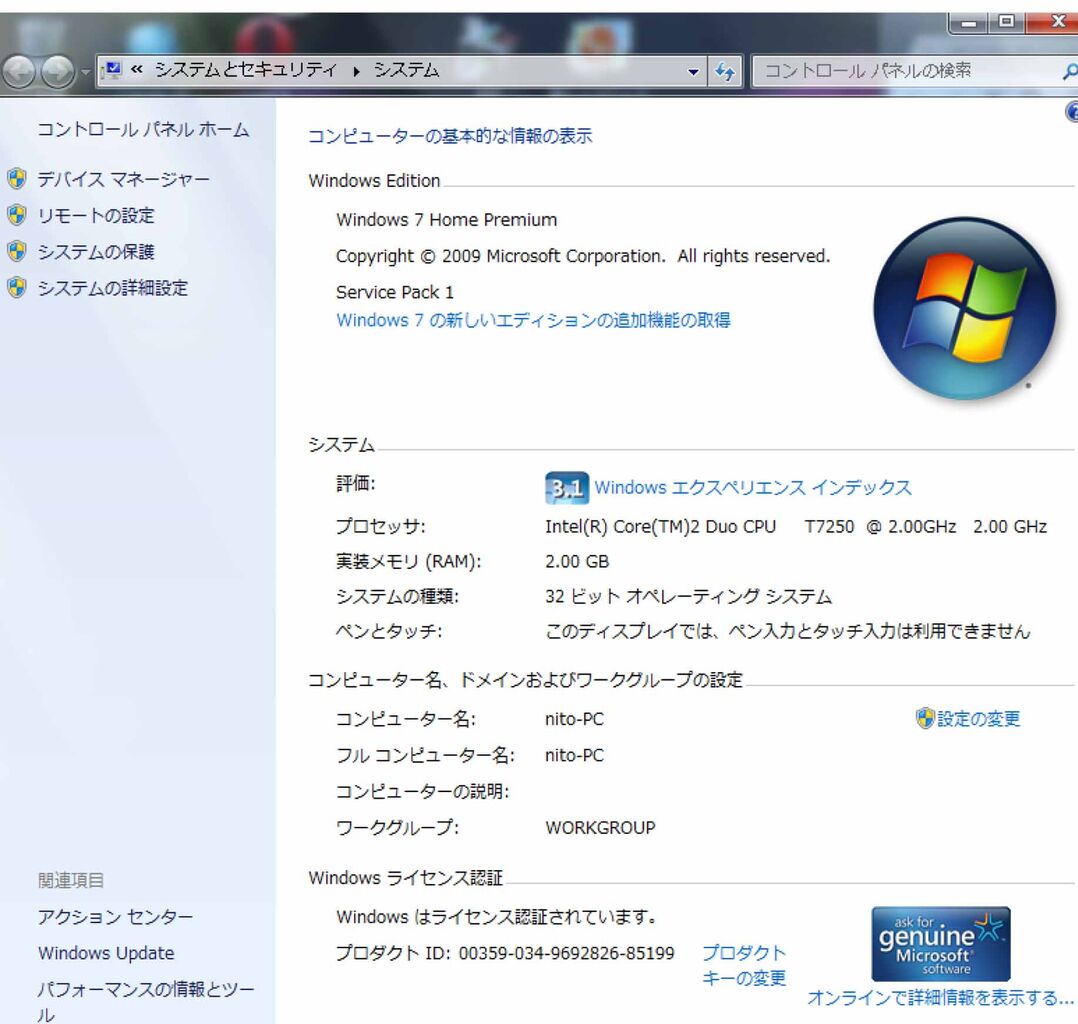Minimize the System window

pos(969,23)
